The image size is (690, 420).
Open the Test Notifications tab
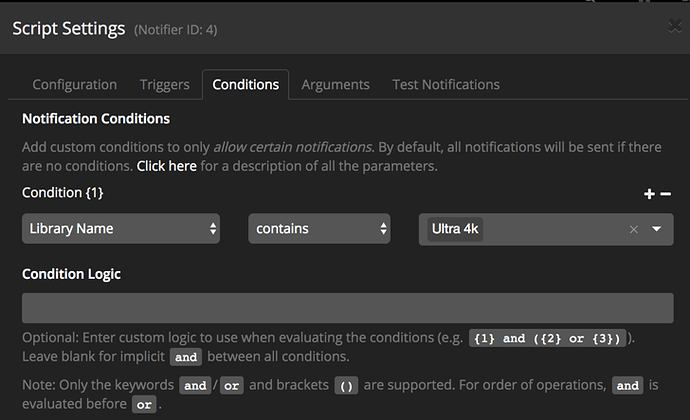coord(446,85)
